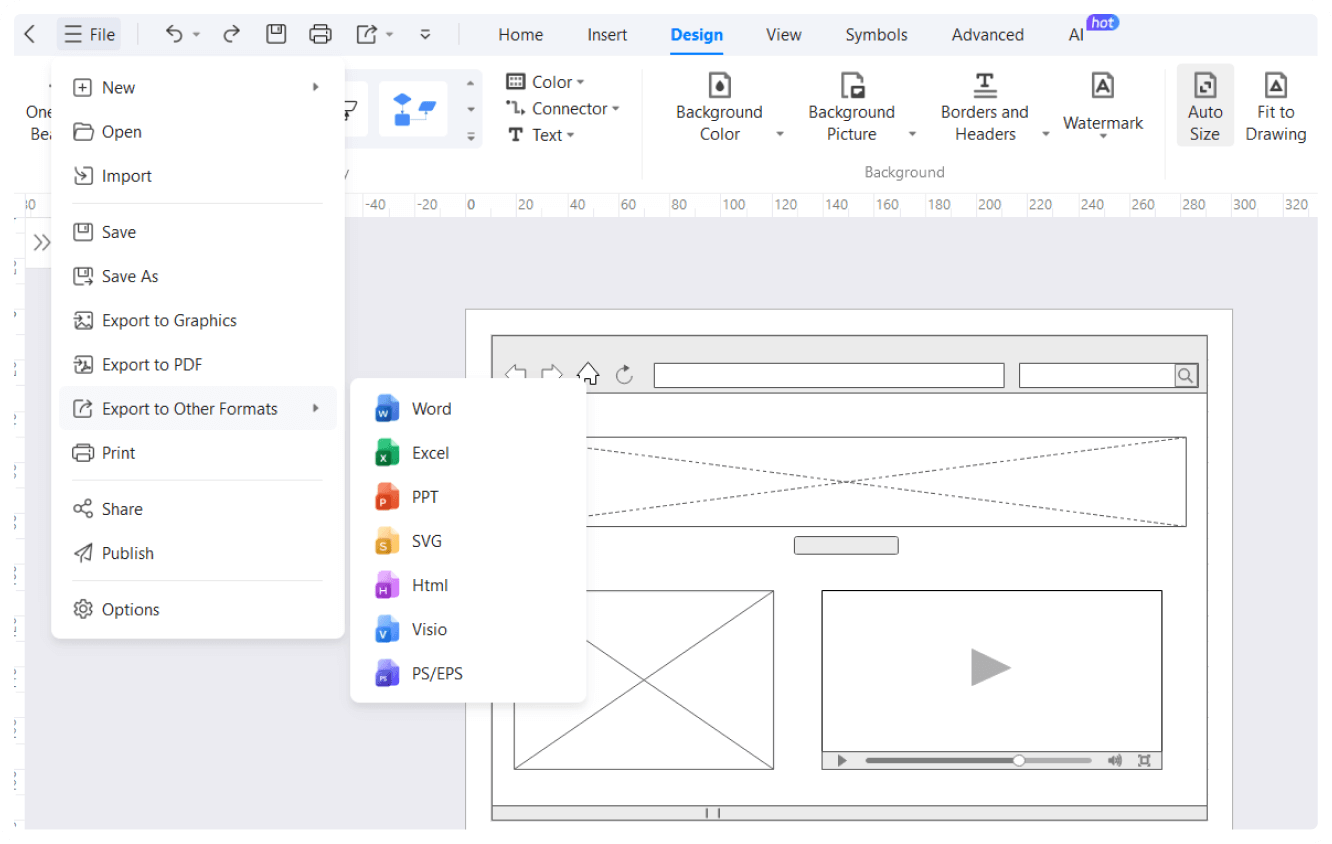Open the Connector style dropdown
Viewport: 1332px width, 844px height.
(563, 108)
